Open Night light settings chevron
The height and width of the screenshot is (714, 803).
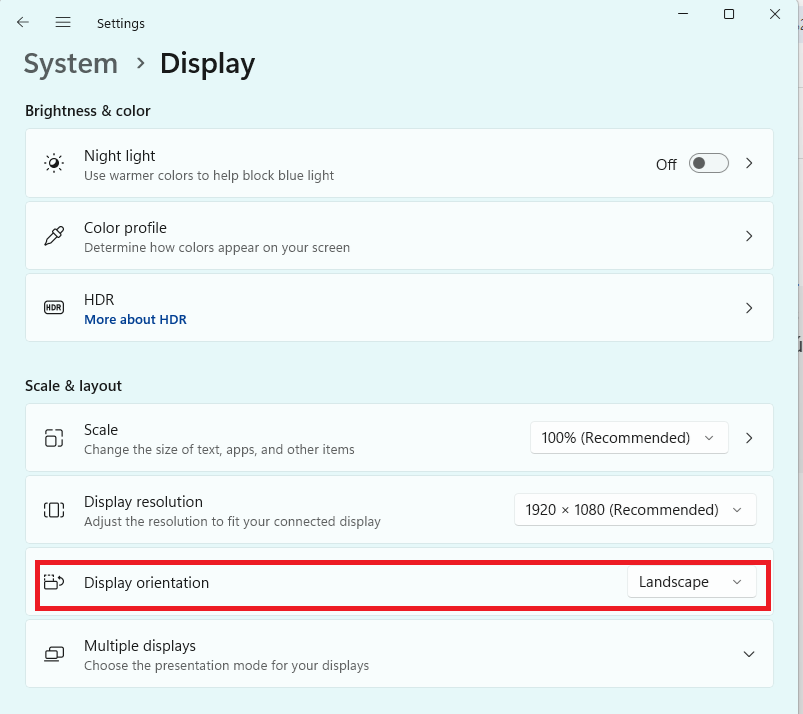(x=749, y=163)
